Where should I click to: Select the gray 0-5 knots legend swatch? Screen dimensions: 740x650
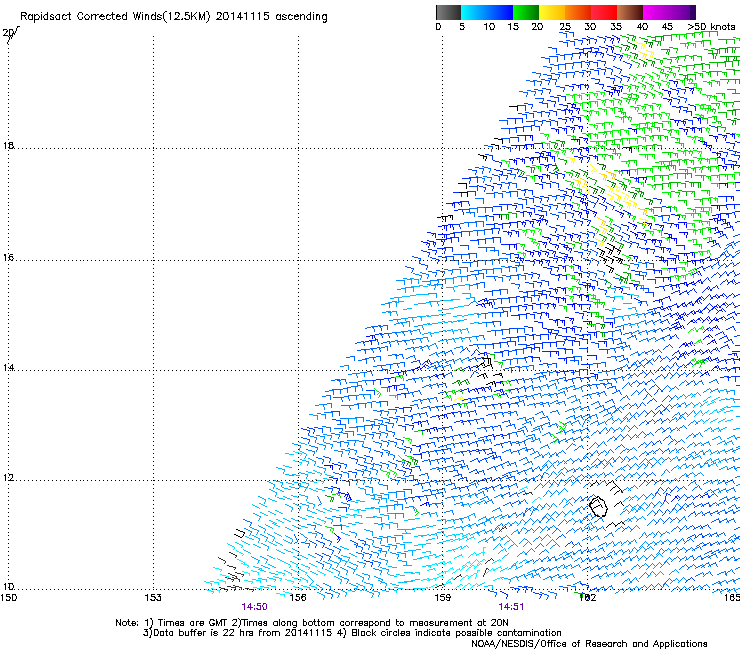click(x=448, y=12)
